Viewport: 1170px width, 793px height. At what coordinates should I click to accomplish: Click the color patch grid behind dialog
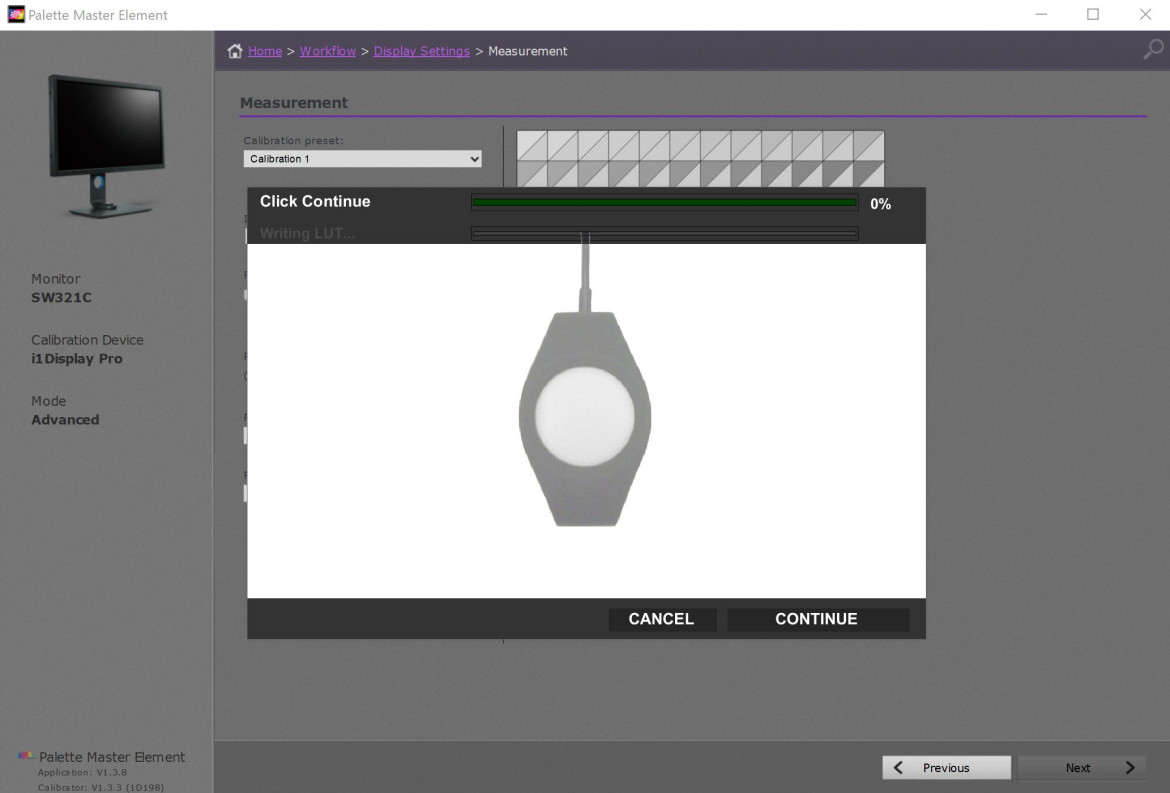pos(700,159)
